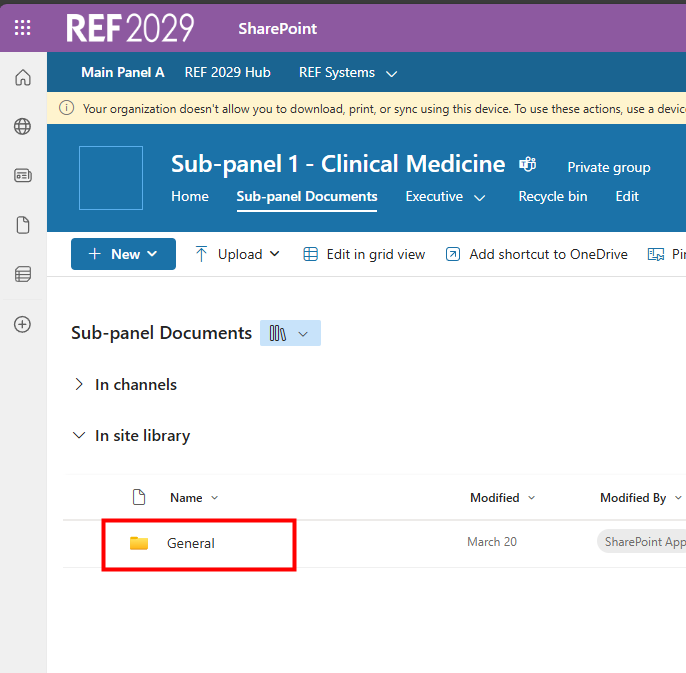686x673 pixels.
Task: Click Add shortcut to OneDrive
Action: [x=537, y=254]
